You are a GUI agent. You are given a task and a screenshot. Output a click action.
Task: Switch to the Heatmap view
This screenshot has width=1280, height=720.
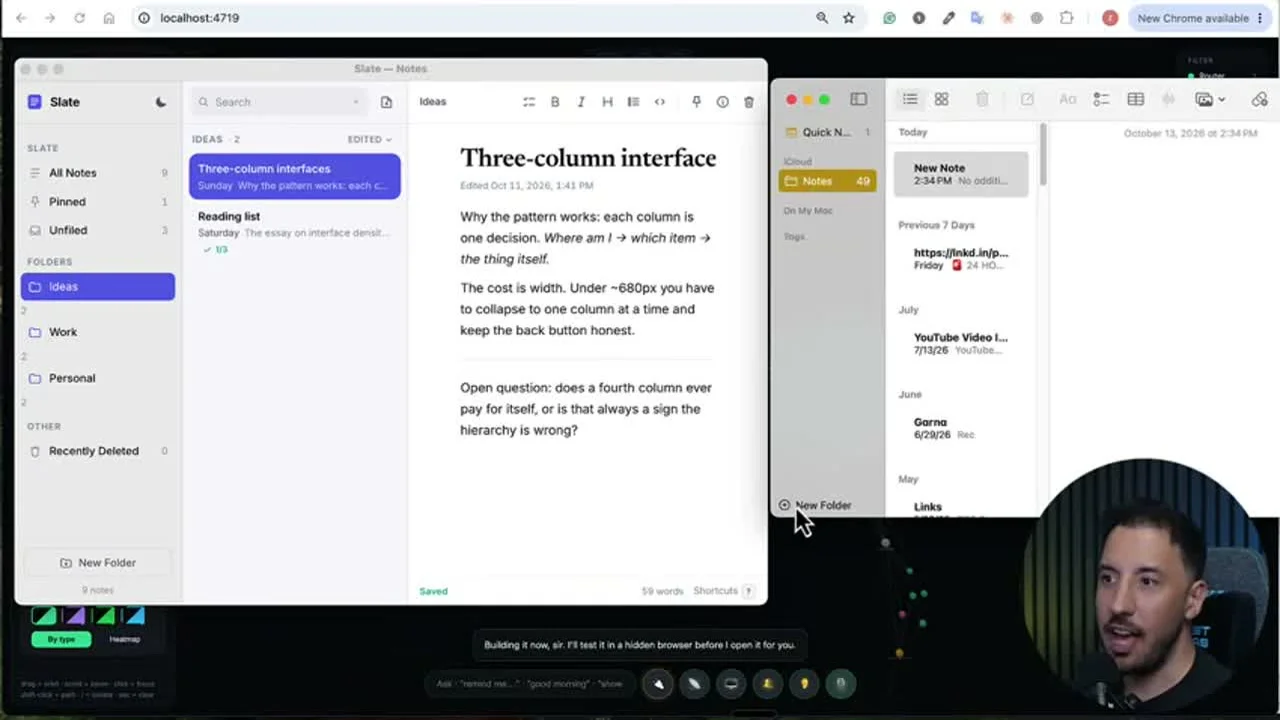point(125,639)
